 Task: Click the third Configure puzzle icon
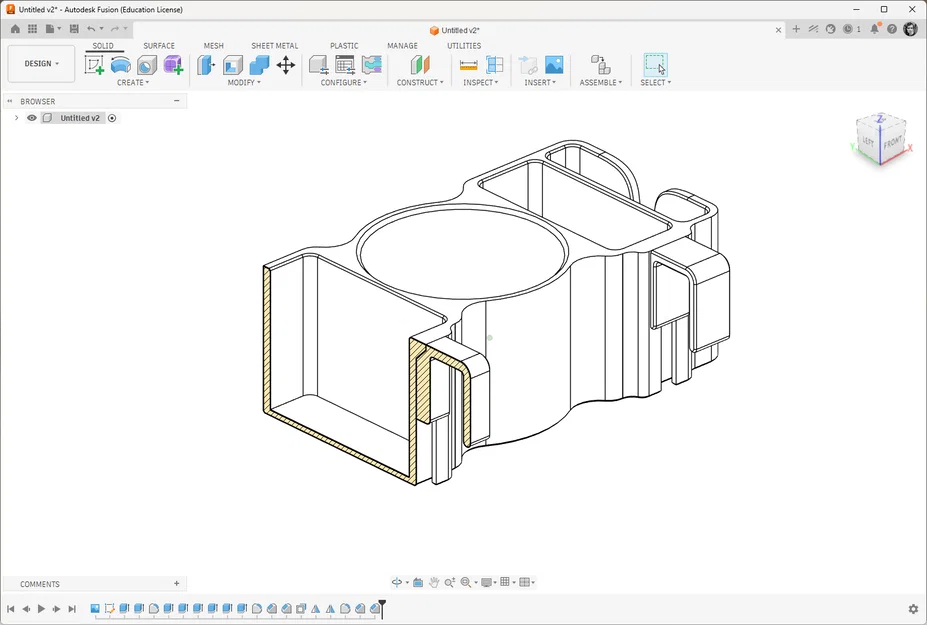pyautogui.click(x=371, y=64)
